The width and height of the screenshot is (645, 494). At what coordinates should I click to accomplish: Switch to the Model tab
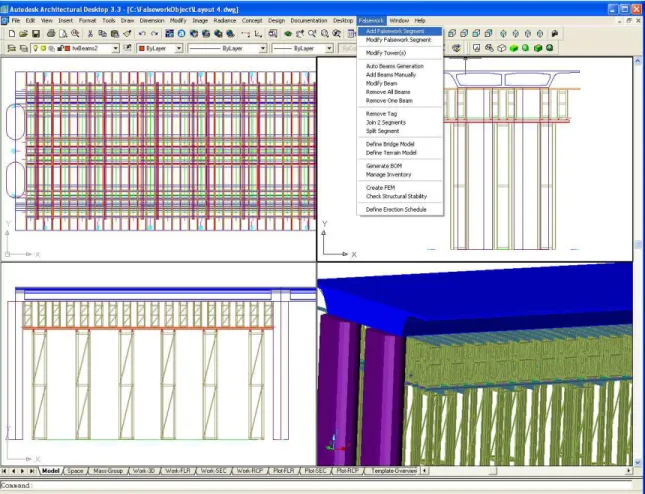[x=51, y=471]
